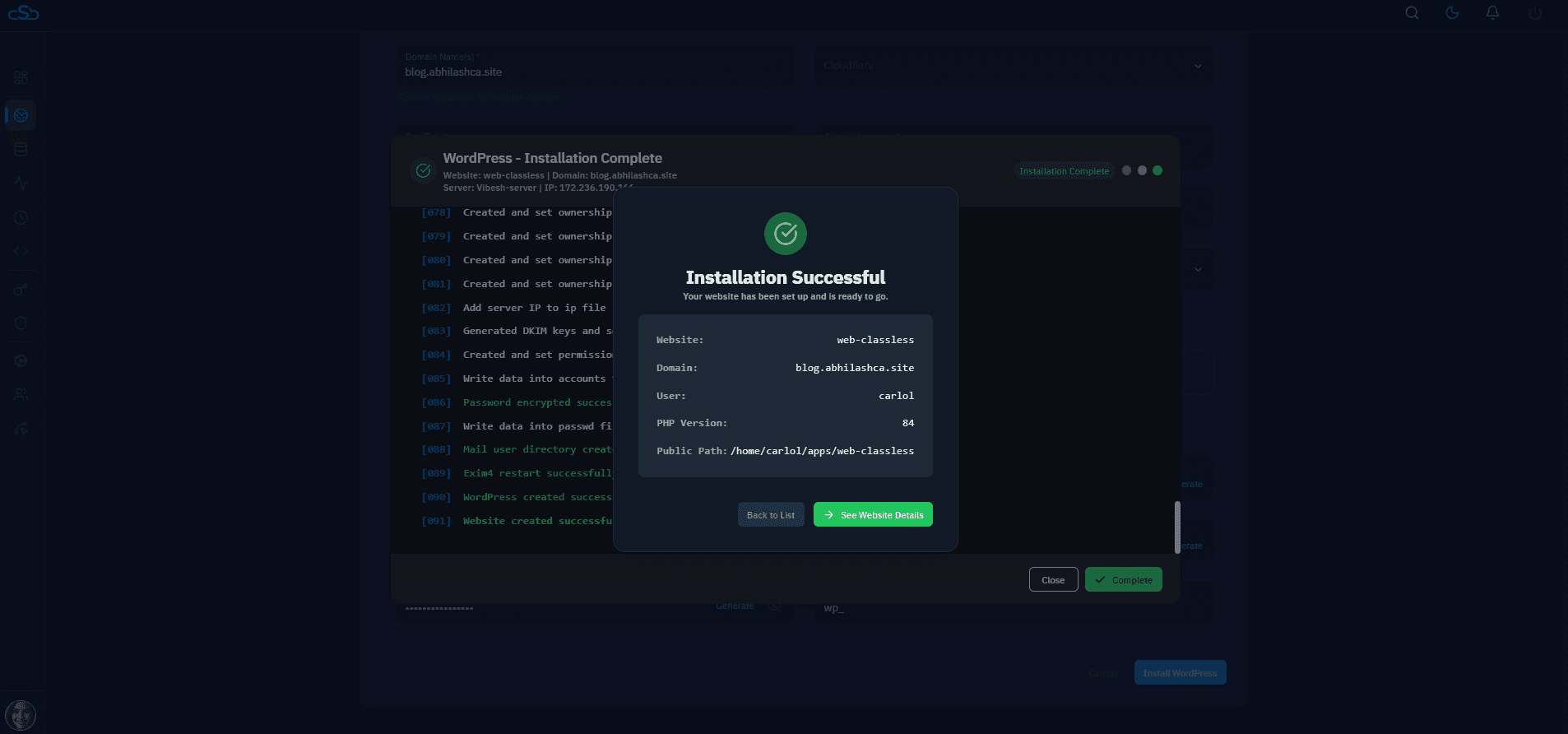Open the database icon in sidebar

click(x=21, y=149)
